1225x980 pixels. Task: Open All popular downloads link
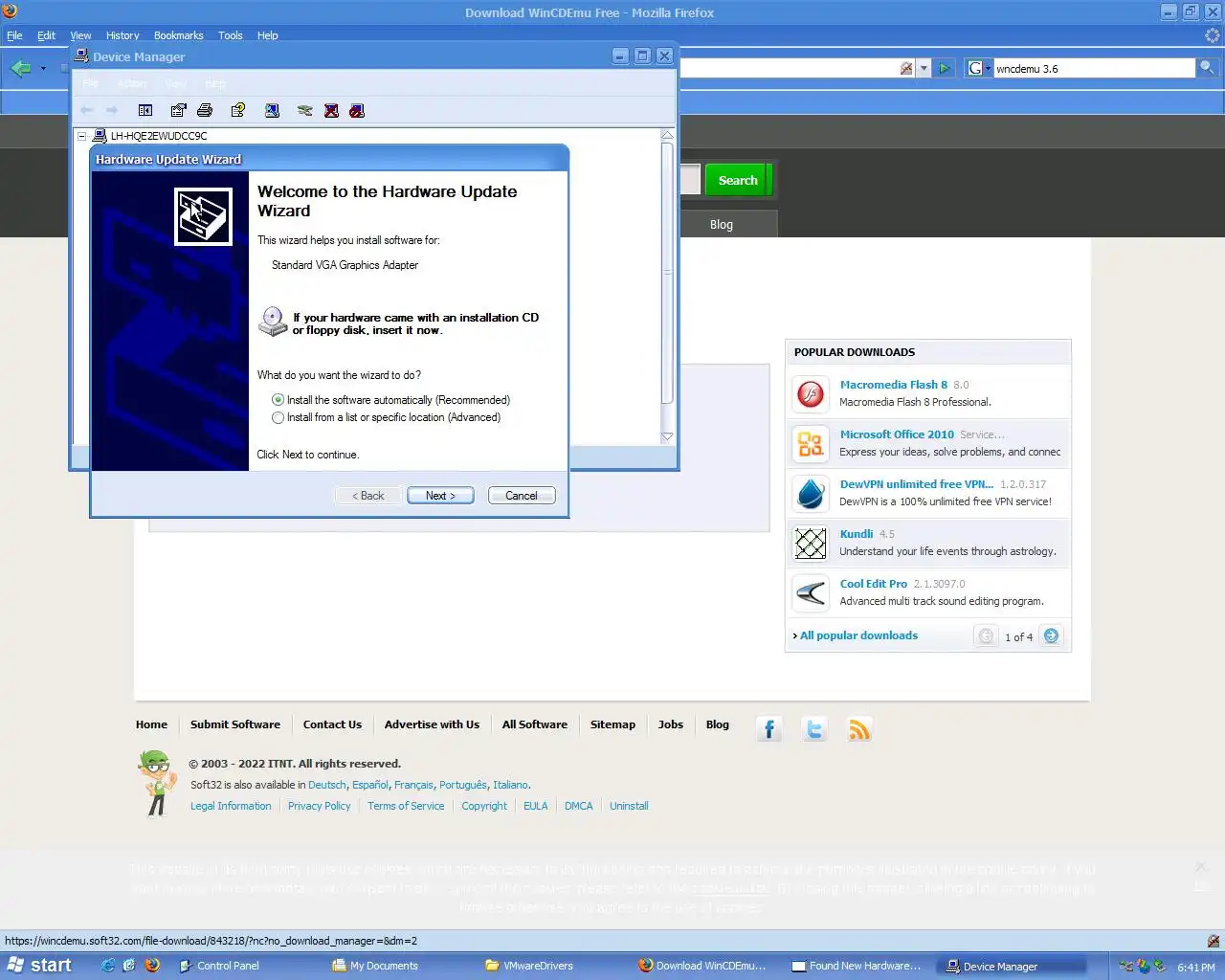point(858,635)
